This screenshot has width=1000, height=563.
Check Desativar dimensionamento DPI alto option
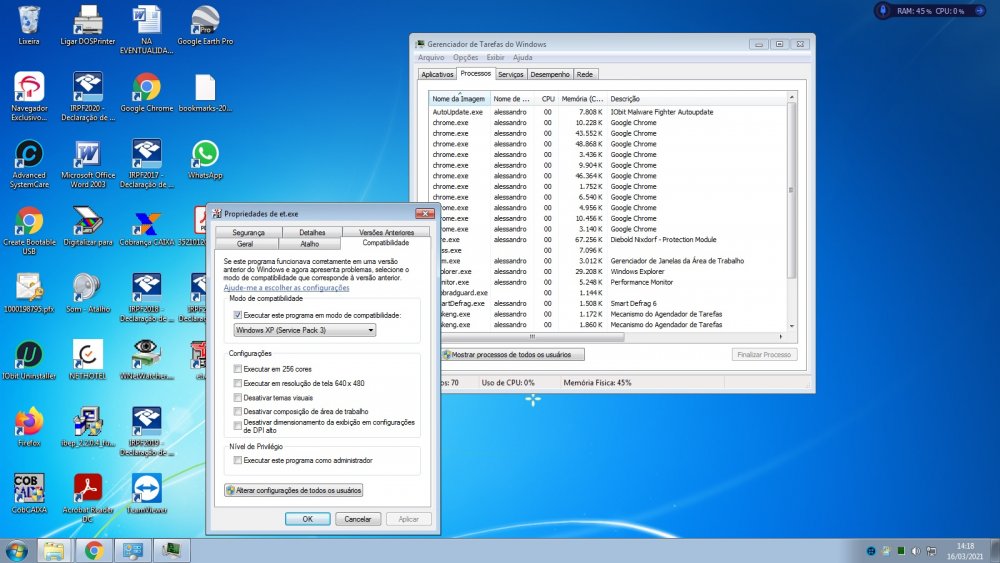point(238,425)
